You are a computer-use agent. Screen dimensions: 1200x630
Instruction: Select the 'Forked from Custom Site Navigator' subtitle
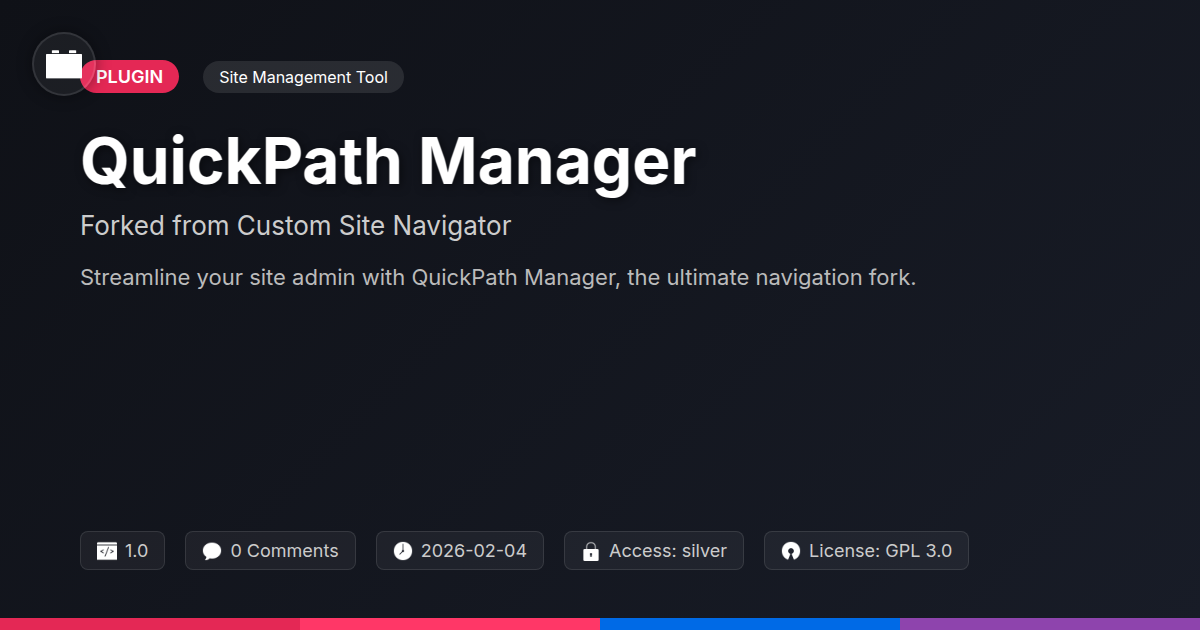pos(295,226)
